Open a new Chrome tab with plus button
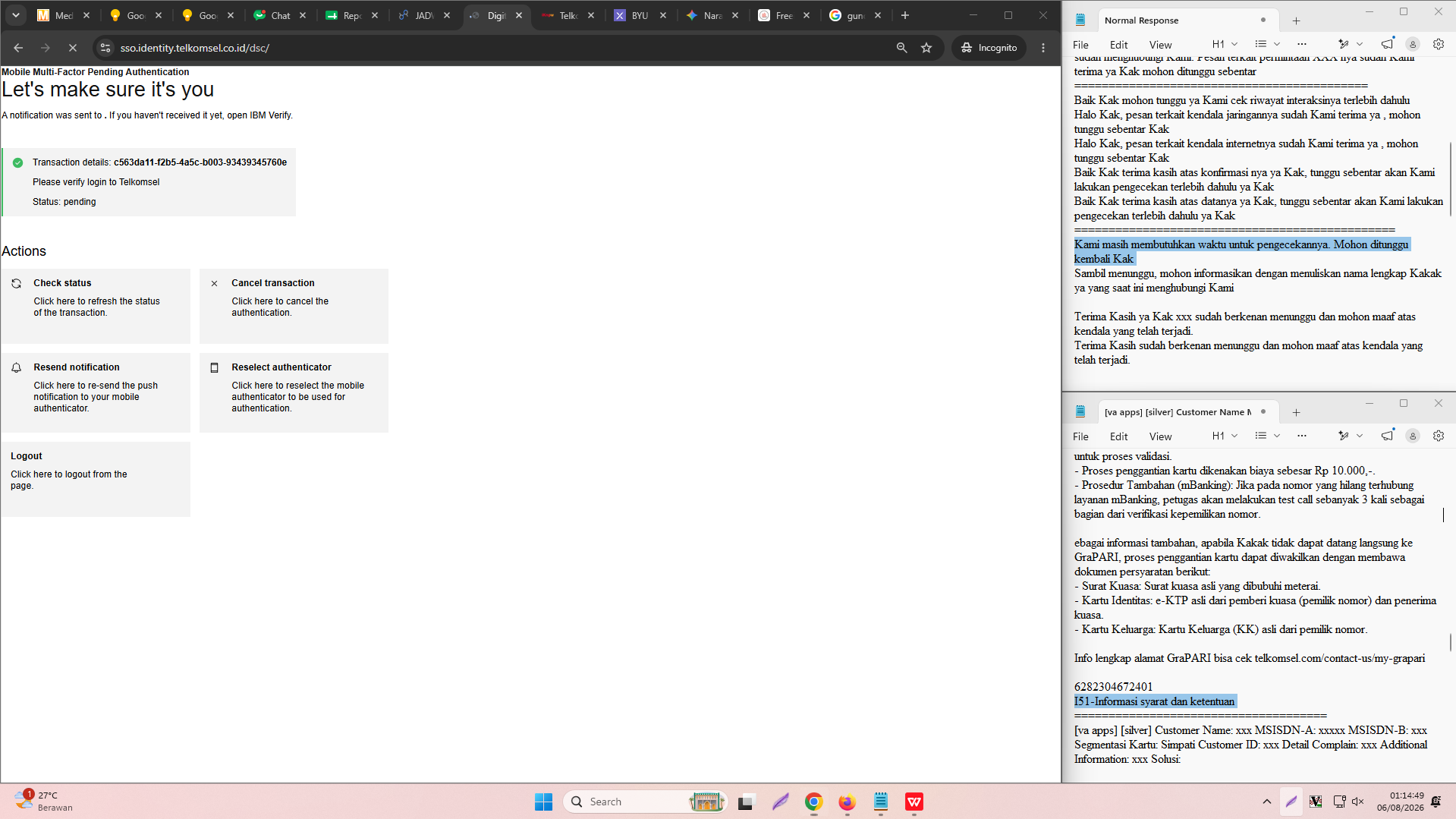The height and width of the screenshot is (819, 1456). coord(904,15)
